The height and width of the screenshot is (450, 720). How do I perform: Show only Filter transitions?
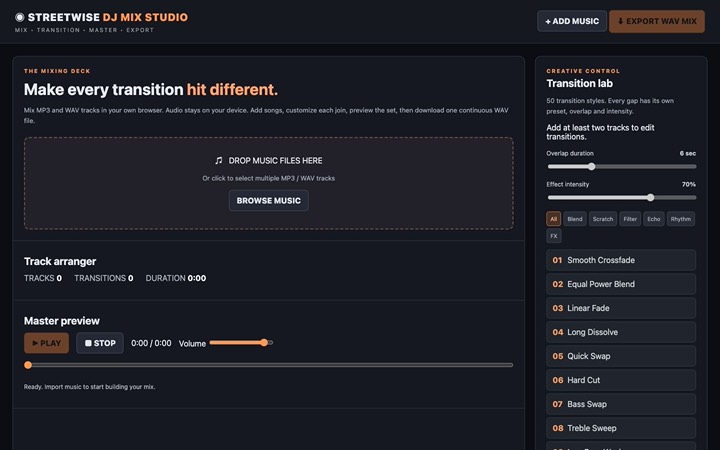click(630, 219)
